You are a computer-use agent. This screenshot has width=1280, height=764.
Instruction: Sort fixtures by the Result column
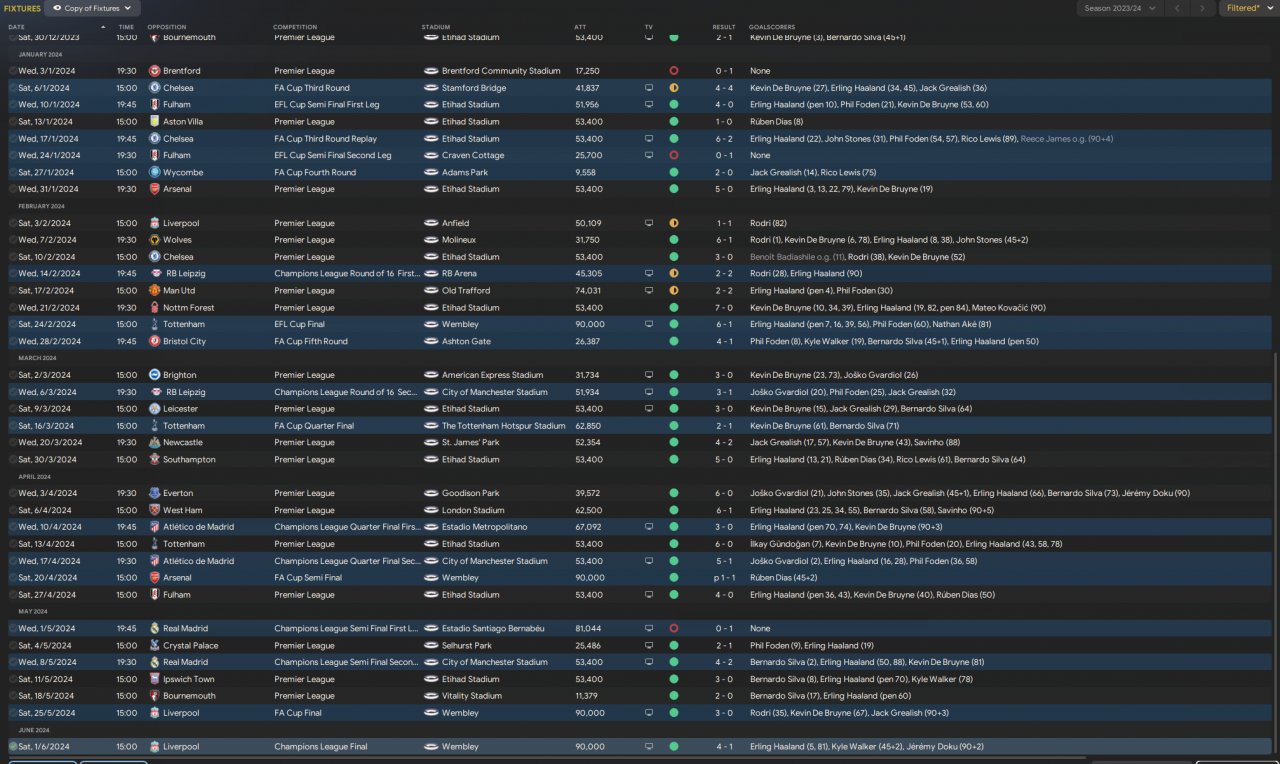723,27
